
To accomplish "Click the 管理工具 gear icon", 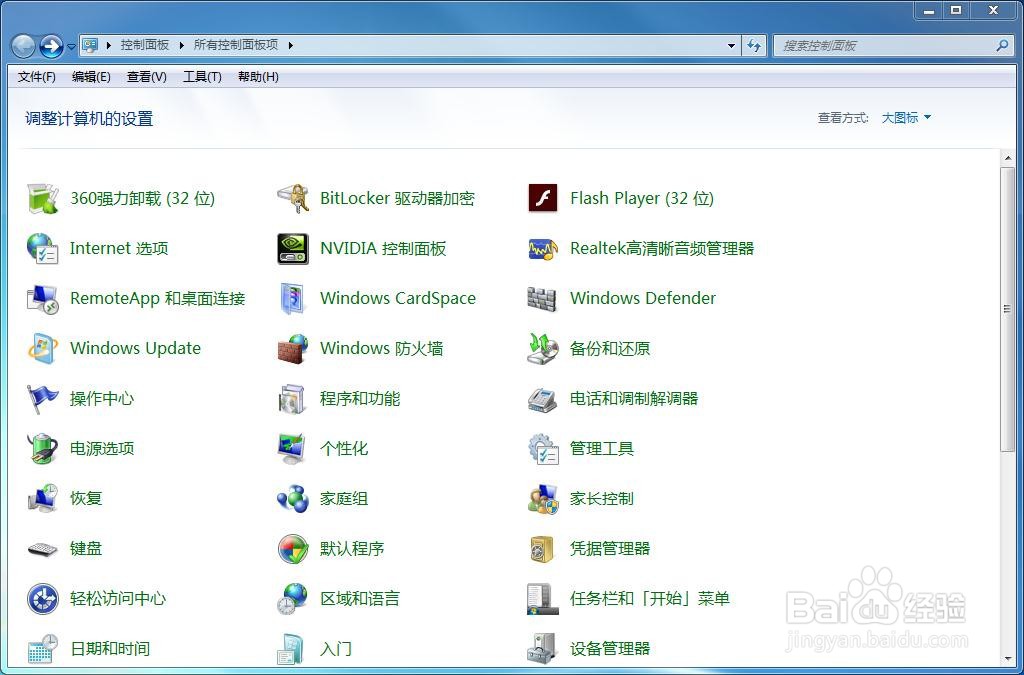I will 543,449.
